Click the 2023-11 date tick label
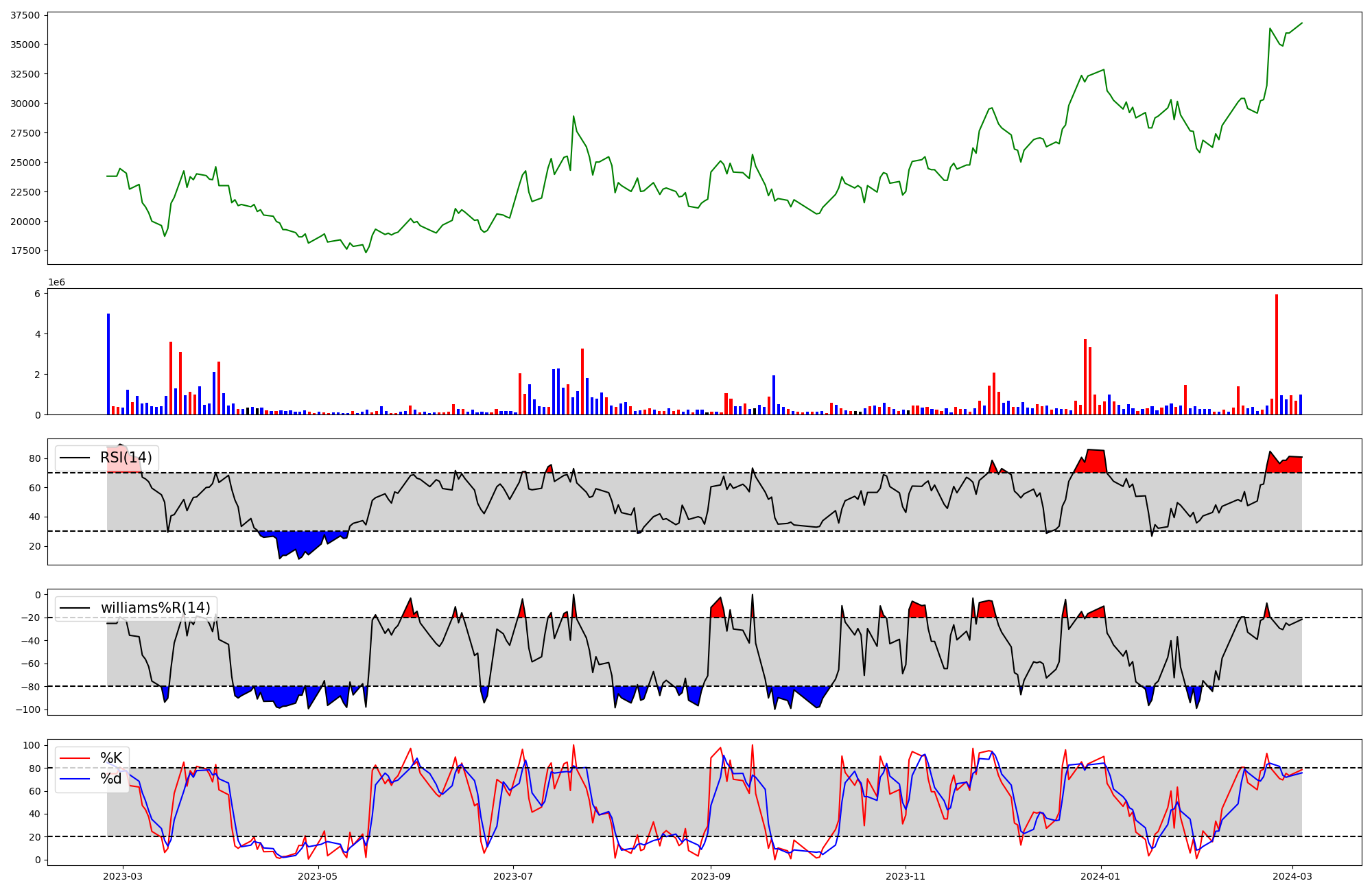The image size is (1372, 892). (906, 876)
